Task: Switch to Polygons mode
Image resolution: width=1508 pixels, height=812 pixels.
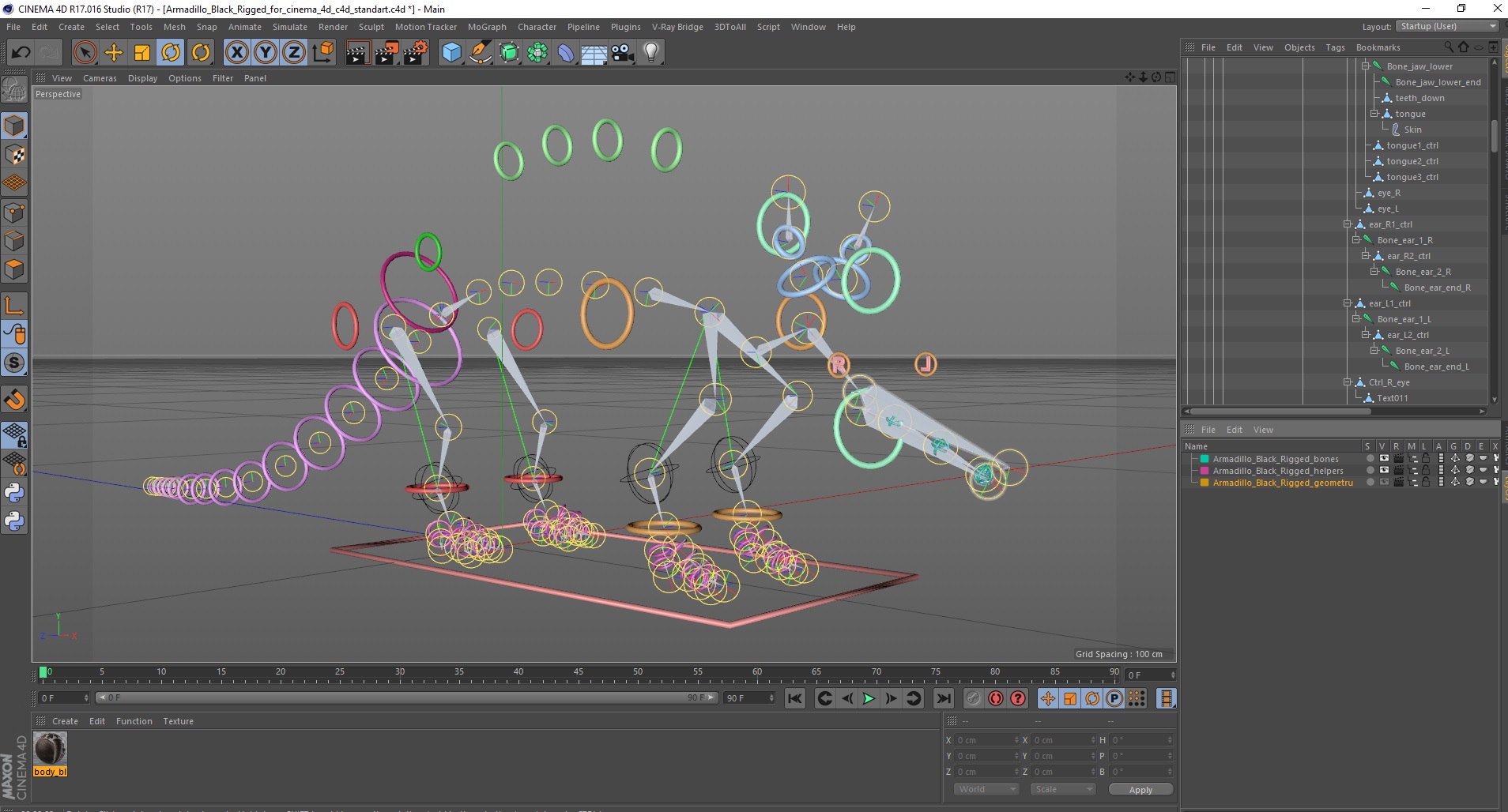Action: [14, 269]
